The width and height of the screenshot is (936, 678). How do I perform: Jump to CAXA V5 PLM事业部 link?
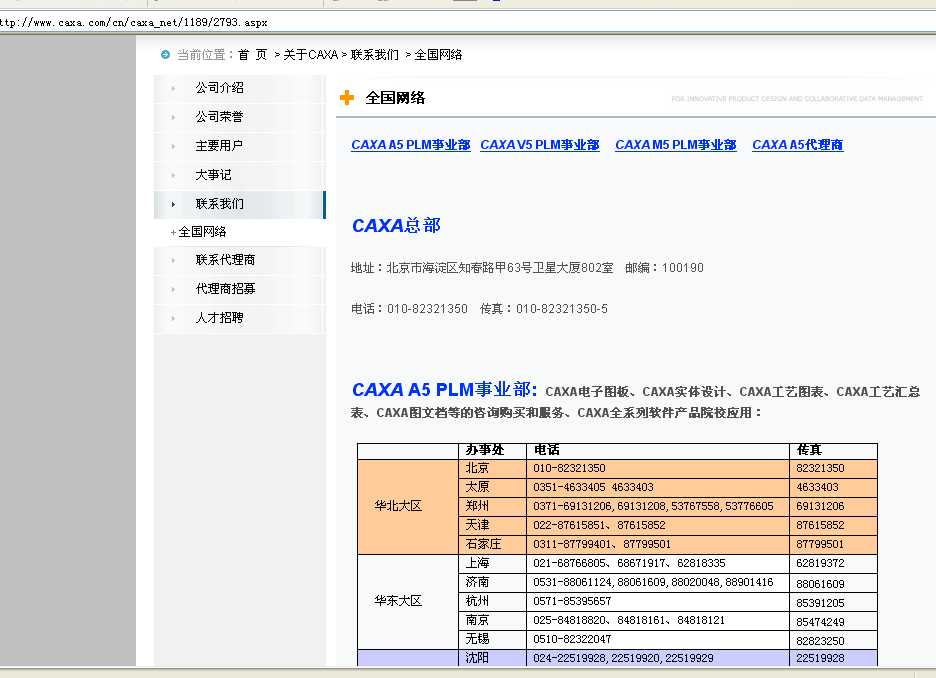click(540, 145)
